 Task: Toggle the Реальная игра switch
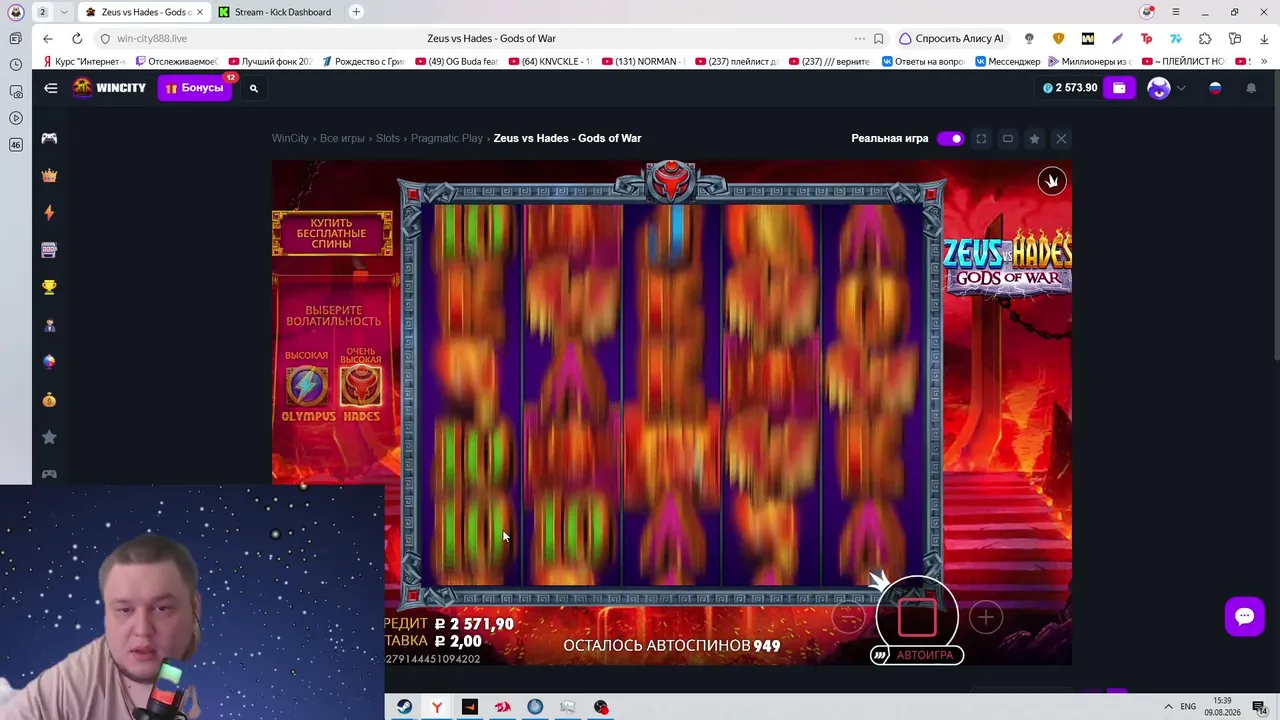pos(950,139)
